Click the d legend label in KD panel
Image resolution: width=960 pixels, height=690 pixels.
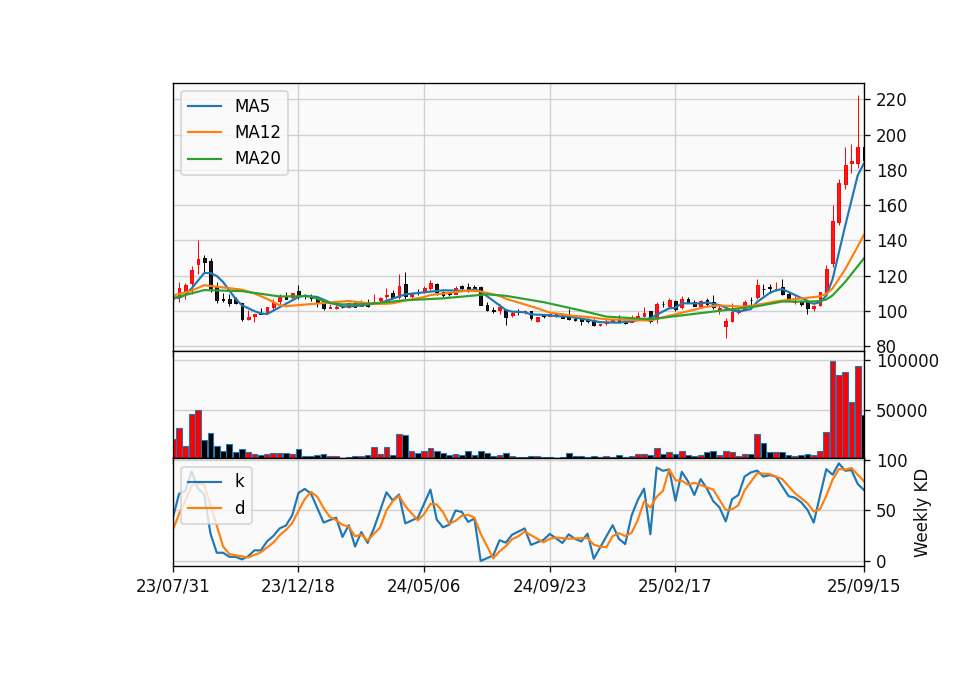(x=239, y=508)
